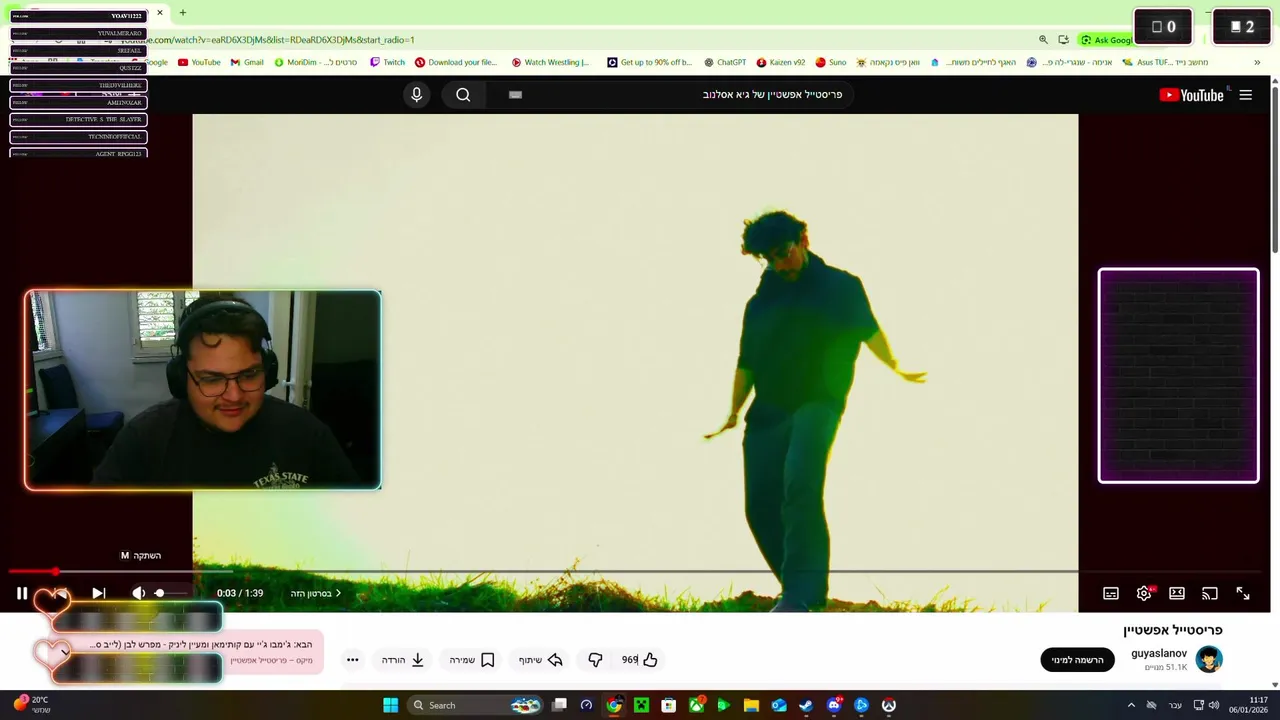Image resolution: width=1280 pixels, height=720 pixels.
Task: Open the guyaslanov channel name
Action: click(1159, 653)
